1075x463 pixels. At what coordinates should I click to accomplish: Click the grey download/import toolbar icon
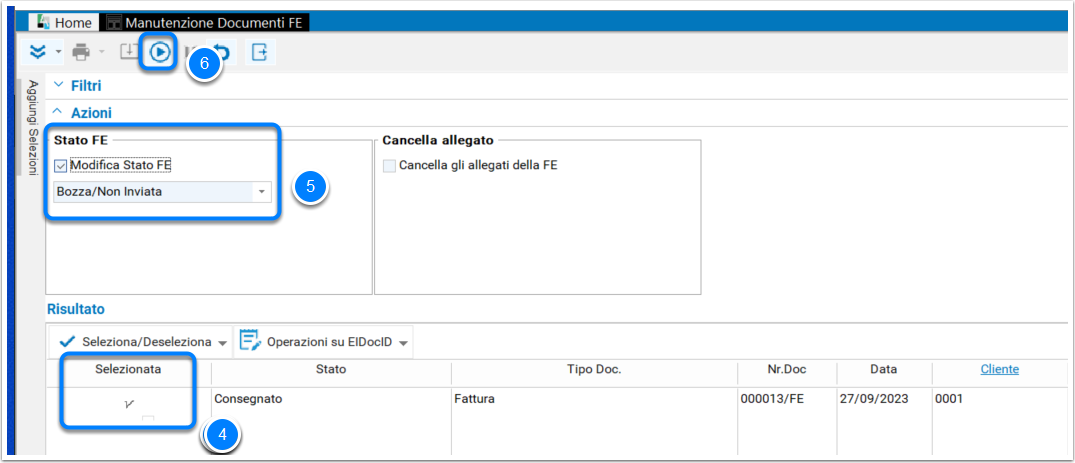click(129, 51)
